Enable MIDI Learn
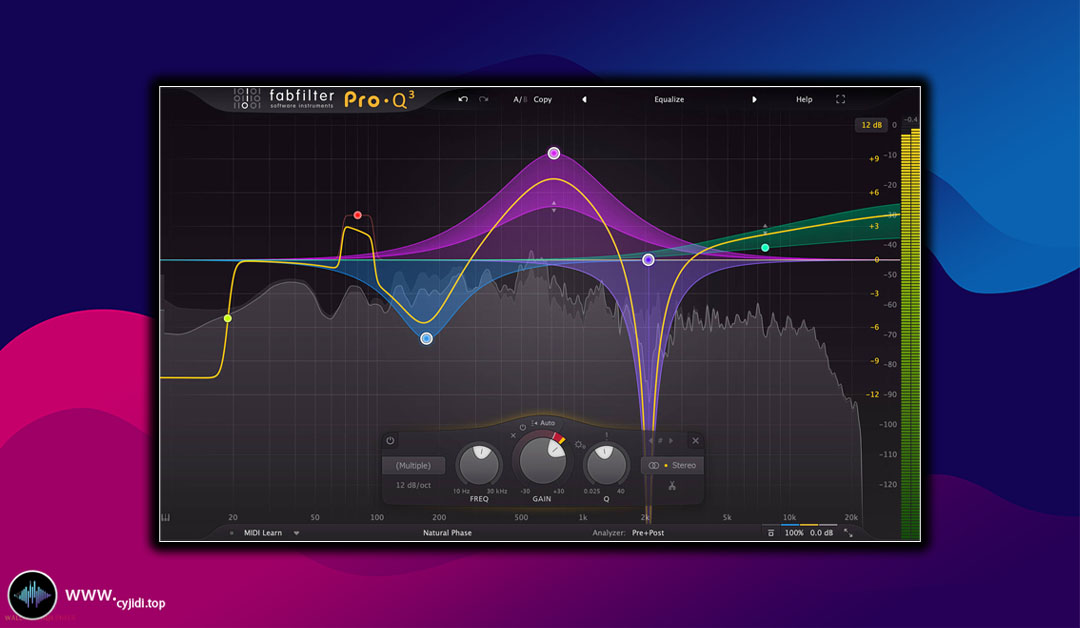The width and height of the screenshot is (1080, 628). 262,532
